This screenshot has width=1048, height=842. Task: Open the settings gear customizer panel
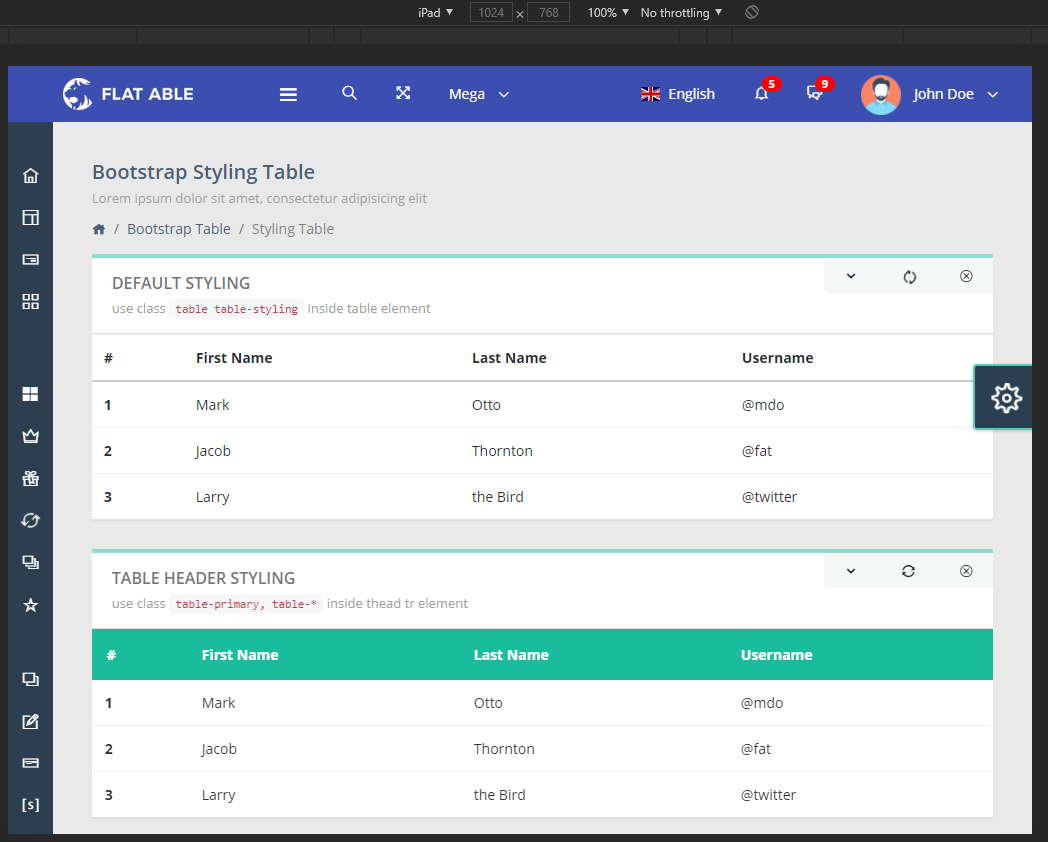click(x=1005, y=397)
